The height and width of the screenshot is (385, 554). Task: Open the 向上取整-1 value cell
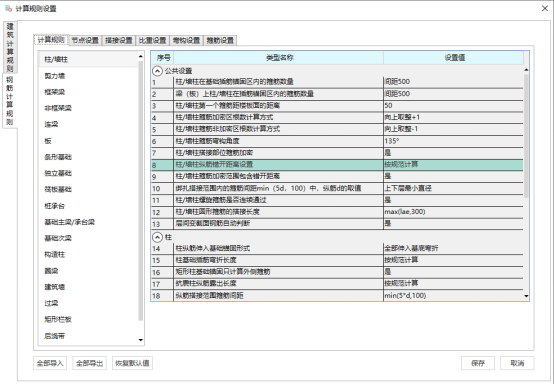click(453, 129)
